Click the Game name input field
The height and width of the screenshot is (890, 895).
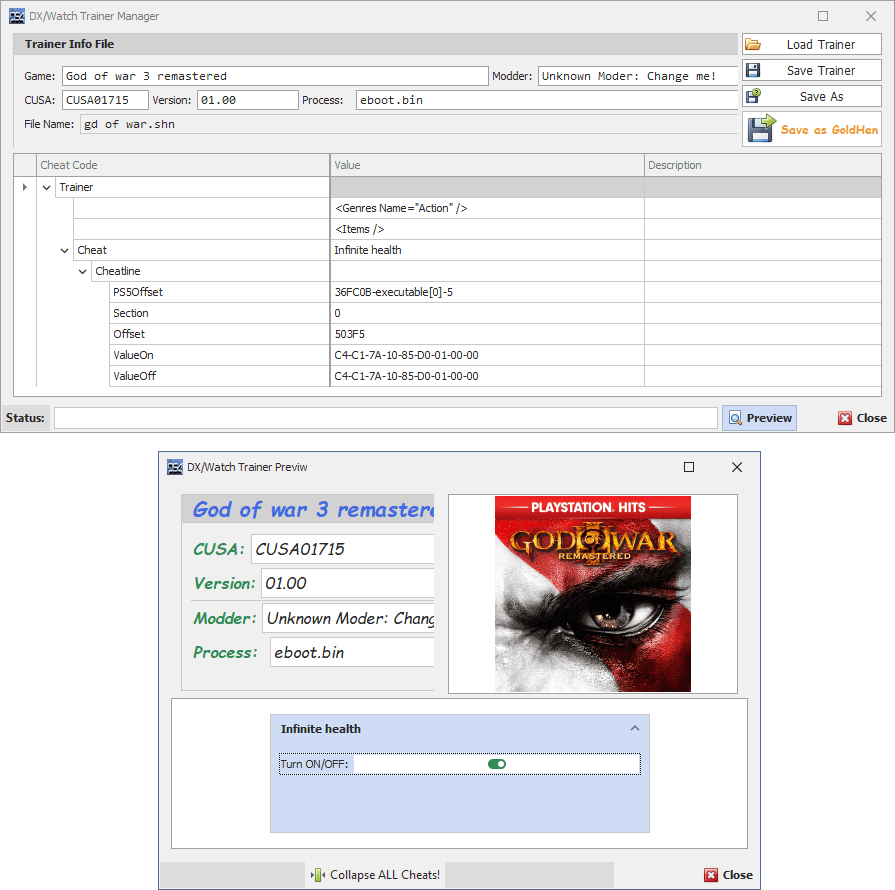tap(275, 76)
